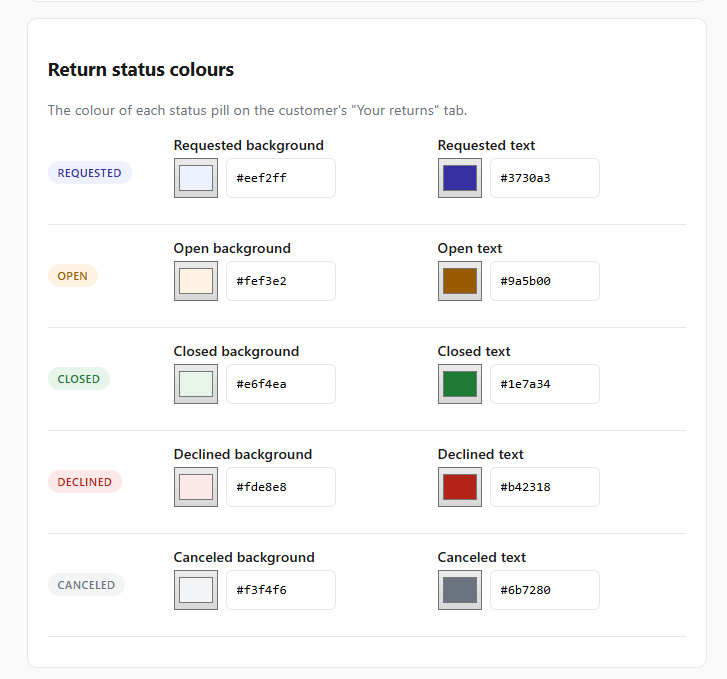
Task: Click the #eef2ff hex input field
Action: (281, 178)
